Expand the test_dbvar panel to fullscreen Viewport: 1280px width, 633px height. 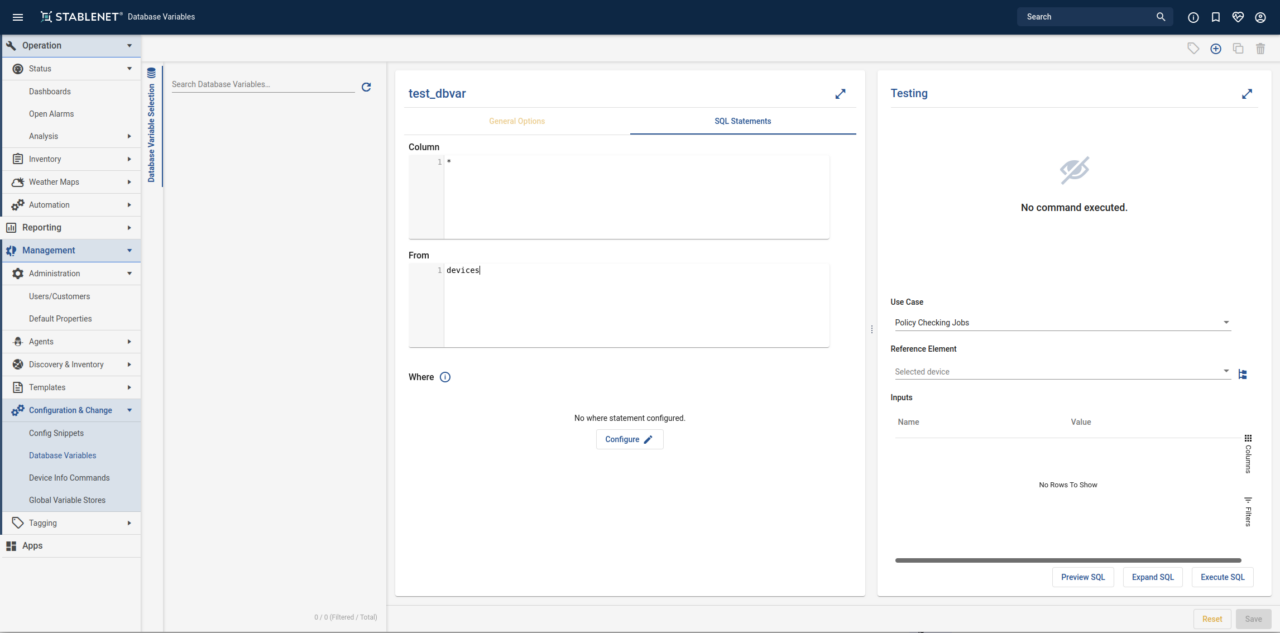coord(840,94)
